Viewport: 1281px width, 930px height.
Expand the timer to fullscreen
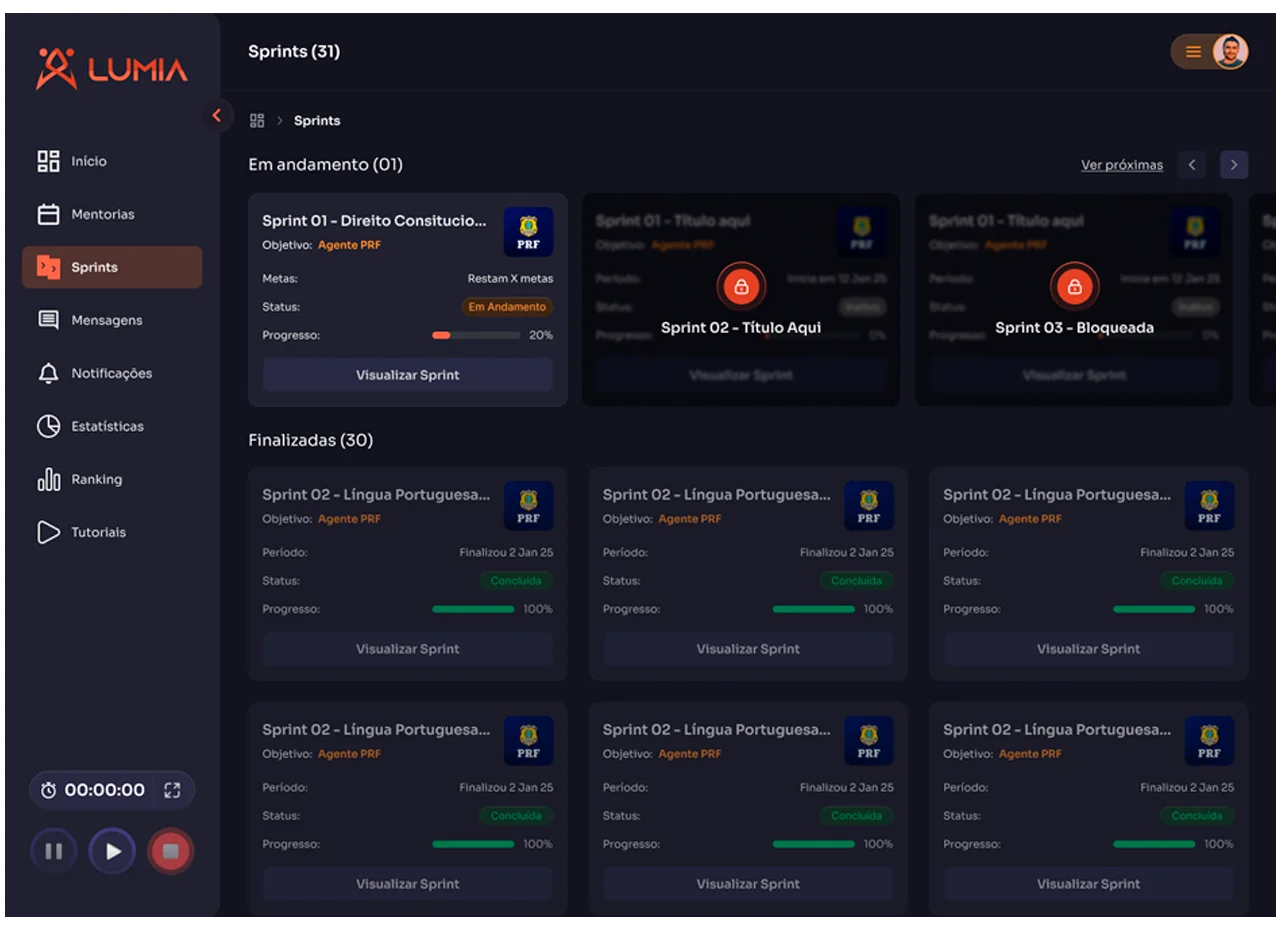172,790
